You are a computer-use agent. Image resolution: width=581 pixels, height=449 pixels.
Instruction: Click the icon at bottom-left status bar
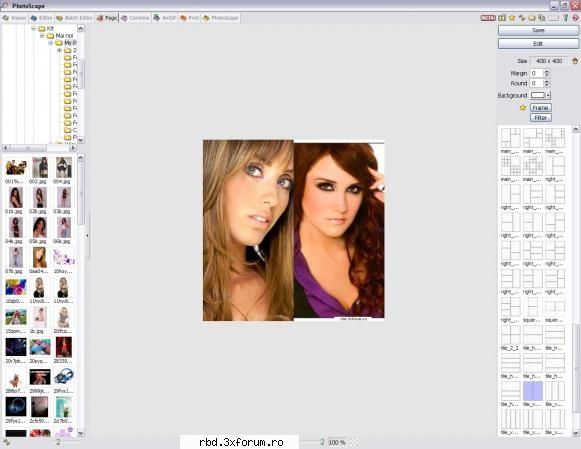coord(7,442)
